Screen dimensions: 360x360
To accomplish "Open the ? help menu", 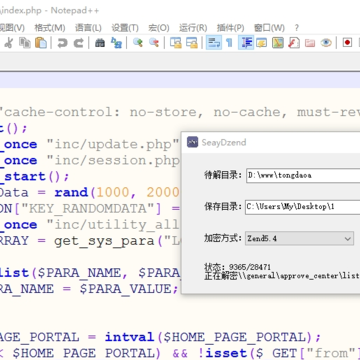I will coord(297,28).
